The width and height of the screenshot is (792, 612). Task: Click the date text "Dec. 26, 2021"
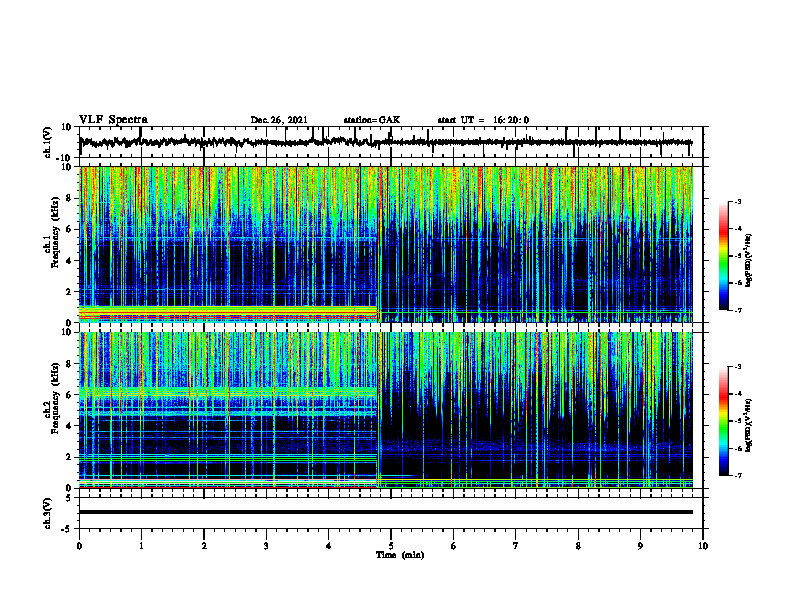(279, 120)
